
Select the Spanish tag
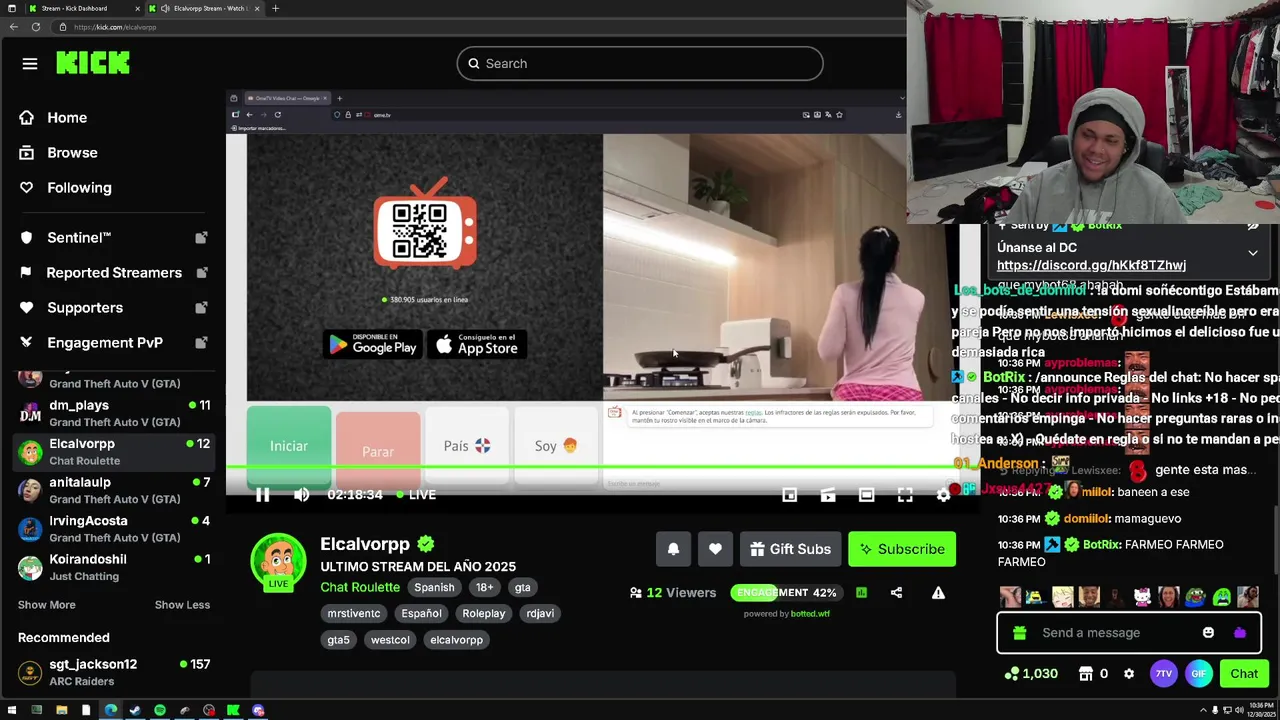434,588
